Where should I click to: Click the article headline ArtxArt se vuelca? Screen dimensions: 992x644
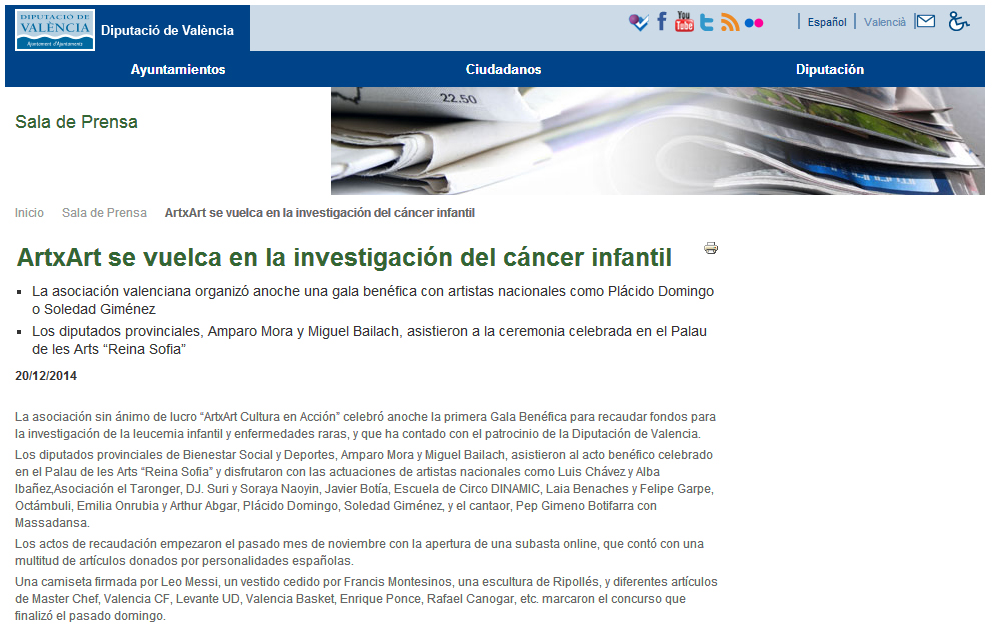(344, 257)
